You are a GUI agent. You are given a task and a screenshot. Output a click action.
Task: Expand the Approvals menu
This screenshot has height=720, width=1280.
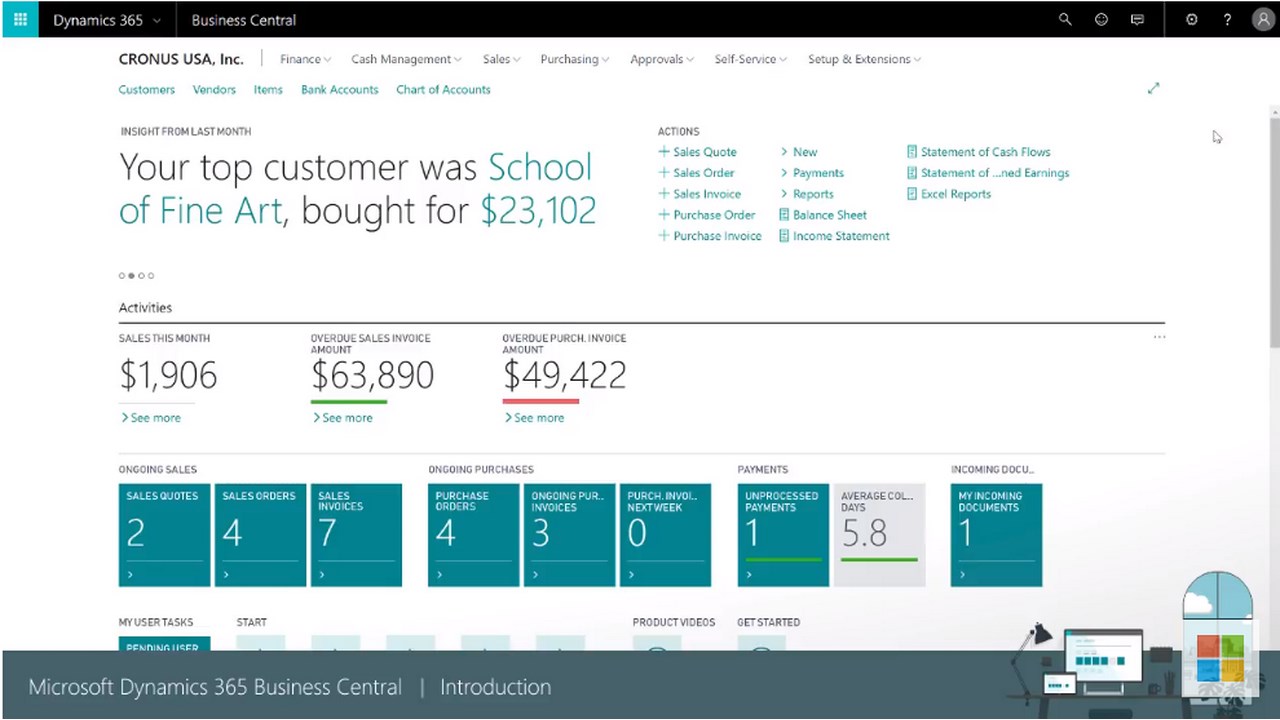pos(662,59)
